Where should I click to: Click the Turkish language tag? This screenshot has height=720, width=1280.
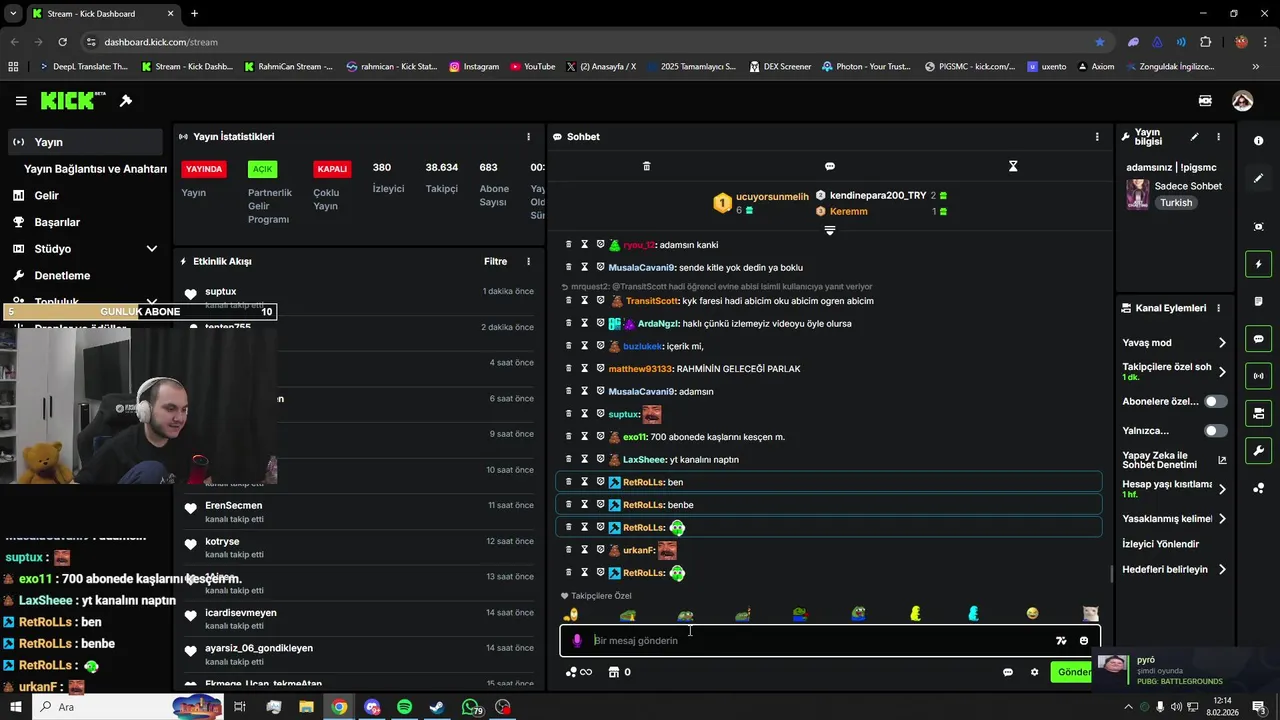[1176, 203]
